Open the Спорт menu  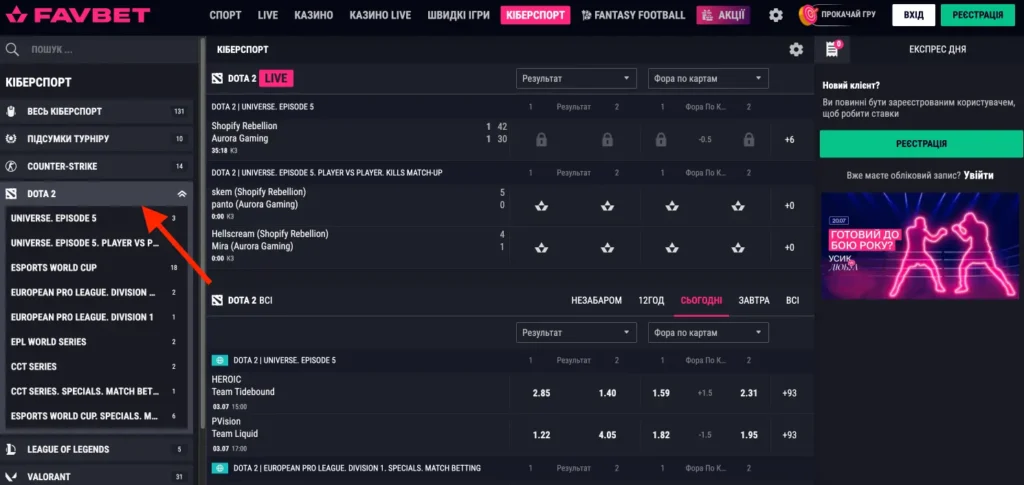(x=225, y=15)
